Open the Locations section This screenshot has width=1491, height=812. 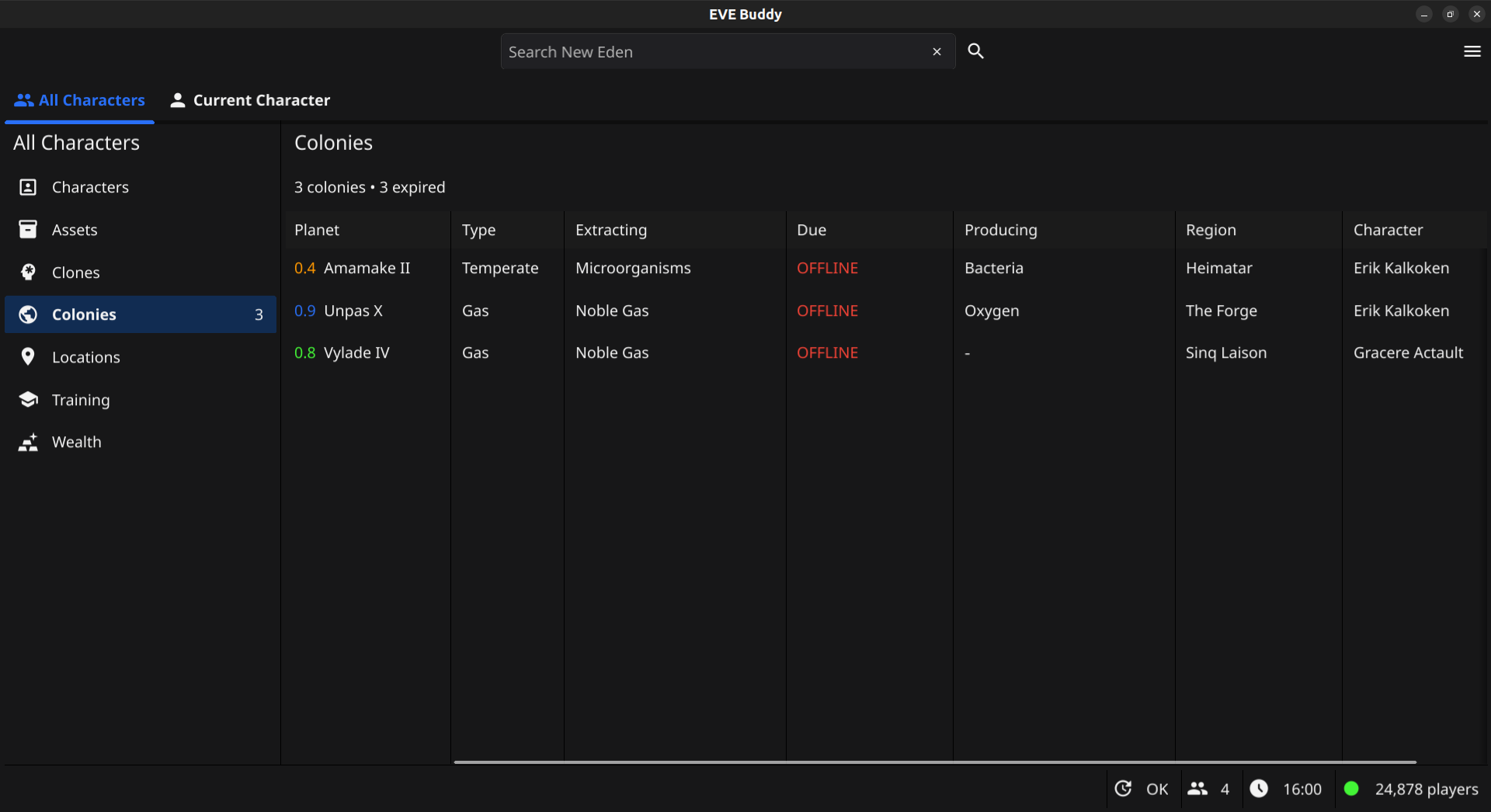click(85, 357)
